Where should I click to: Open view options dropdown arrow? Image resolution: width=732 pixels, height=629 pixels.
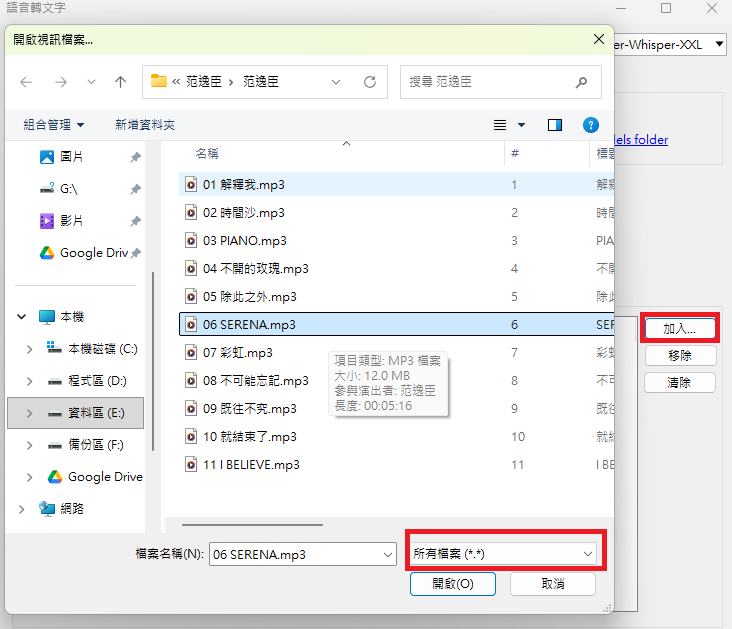(521, 125)
